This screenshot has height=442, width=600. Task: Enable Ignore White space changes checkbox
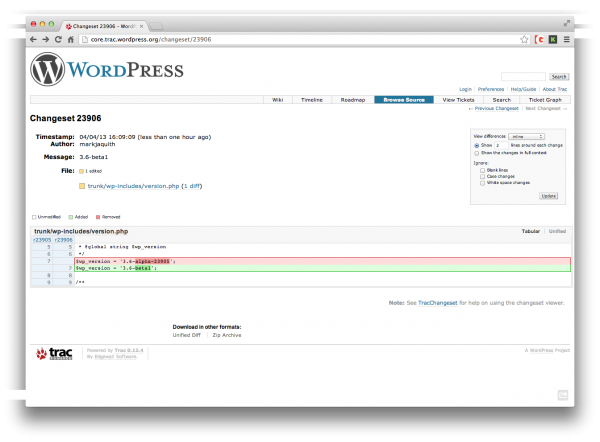[483, 183]
